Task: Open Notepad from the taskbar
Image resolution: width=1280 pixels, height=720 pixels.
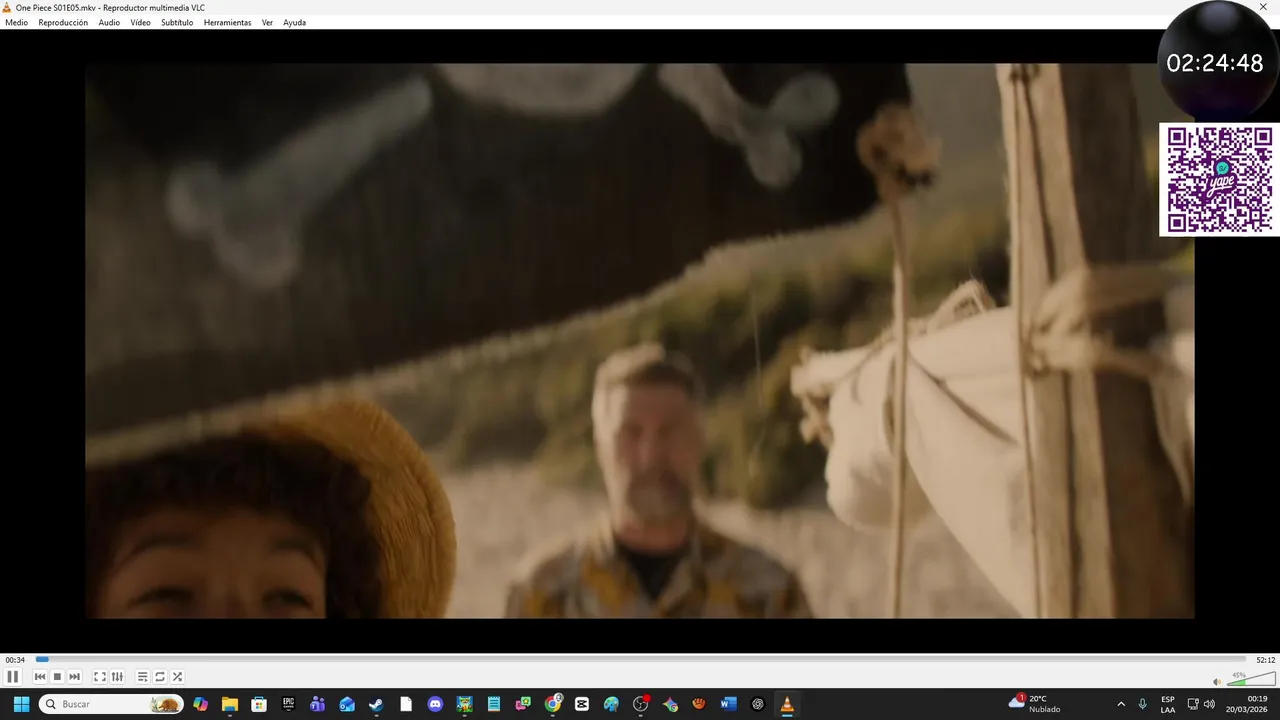Action: (494, 704)
